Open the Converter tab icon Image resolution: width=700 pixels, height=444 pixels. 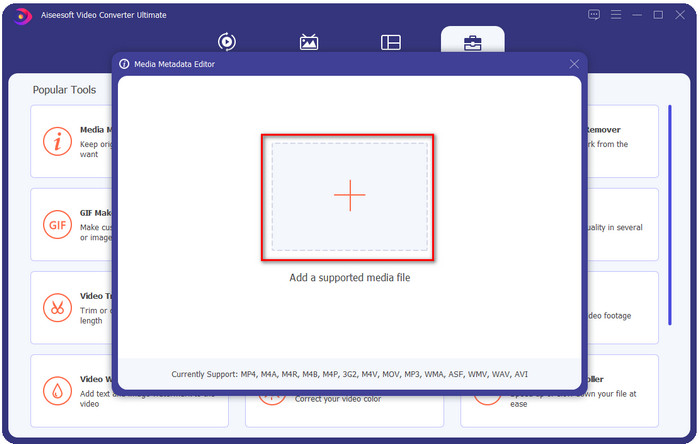click(227, 42)
